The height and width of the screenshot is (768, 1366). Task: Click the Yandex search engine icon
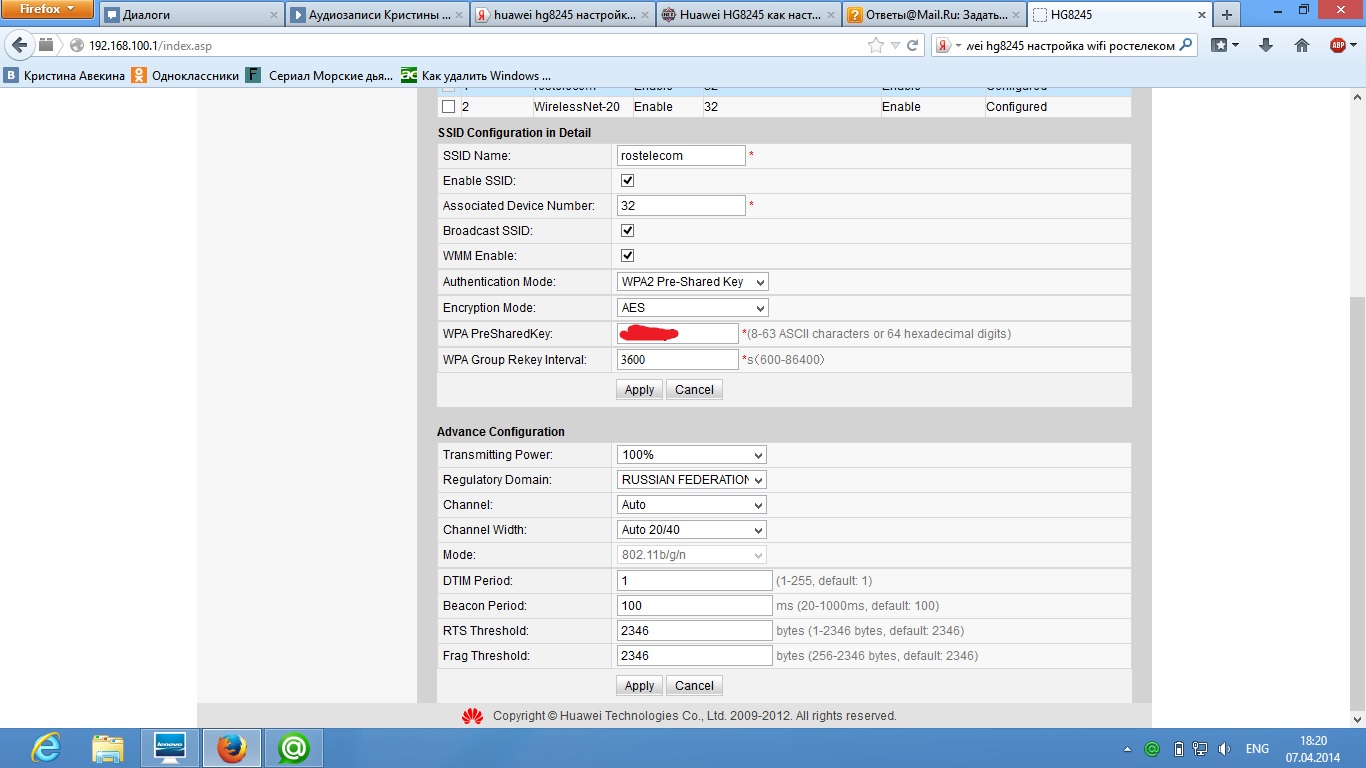(x=945, y=45)
